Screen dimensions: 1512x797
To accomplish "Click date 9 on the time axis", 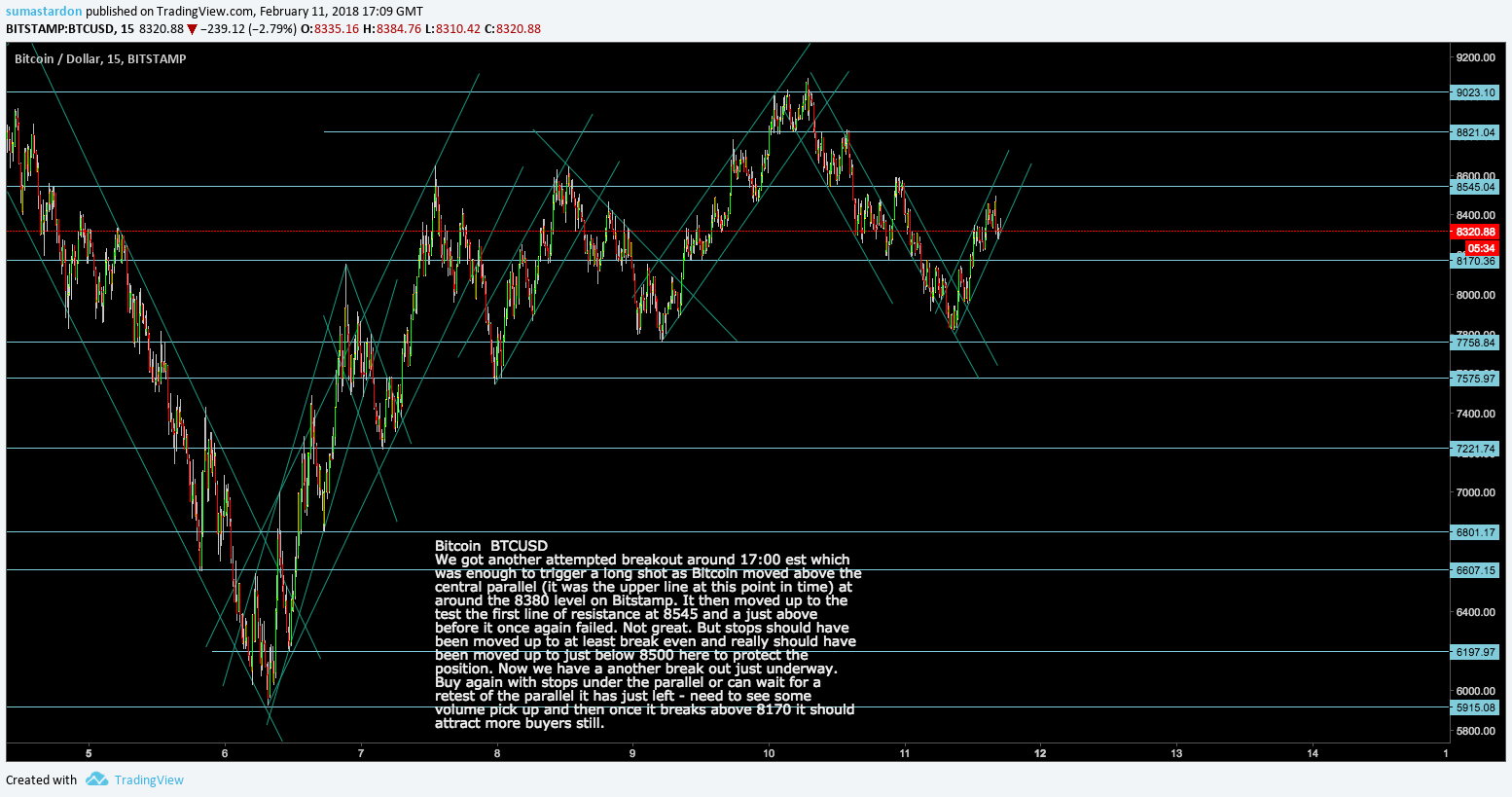I will [x=632, y=753].
